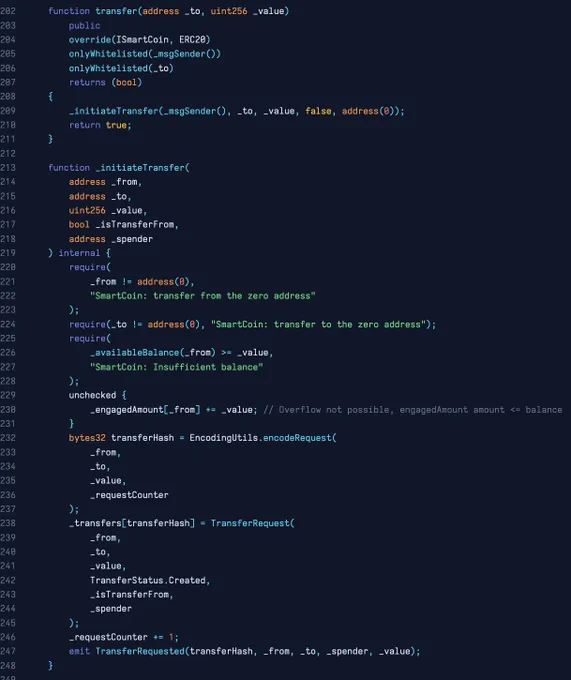Click line number 232 in the gutter
This screenshot has height=680, width=571.
coord(8,438)
